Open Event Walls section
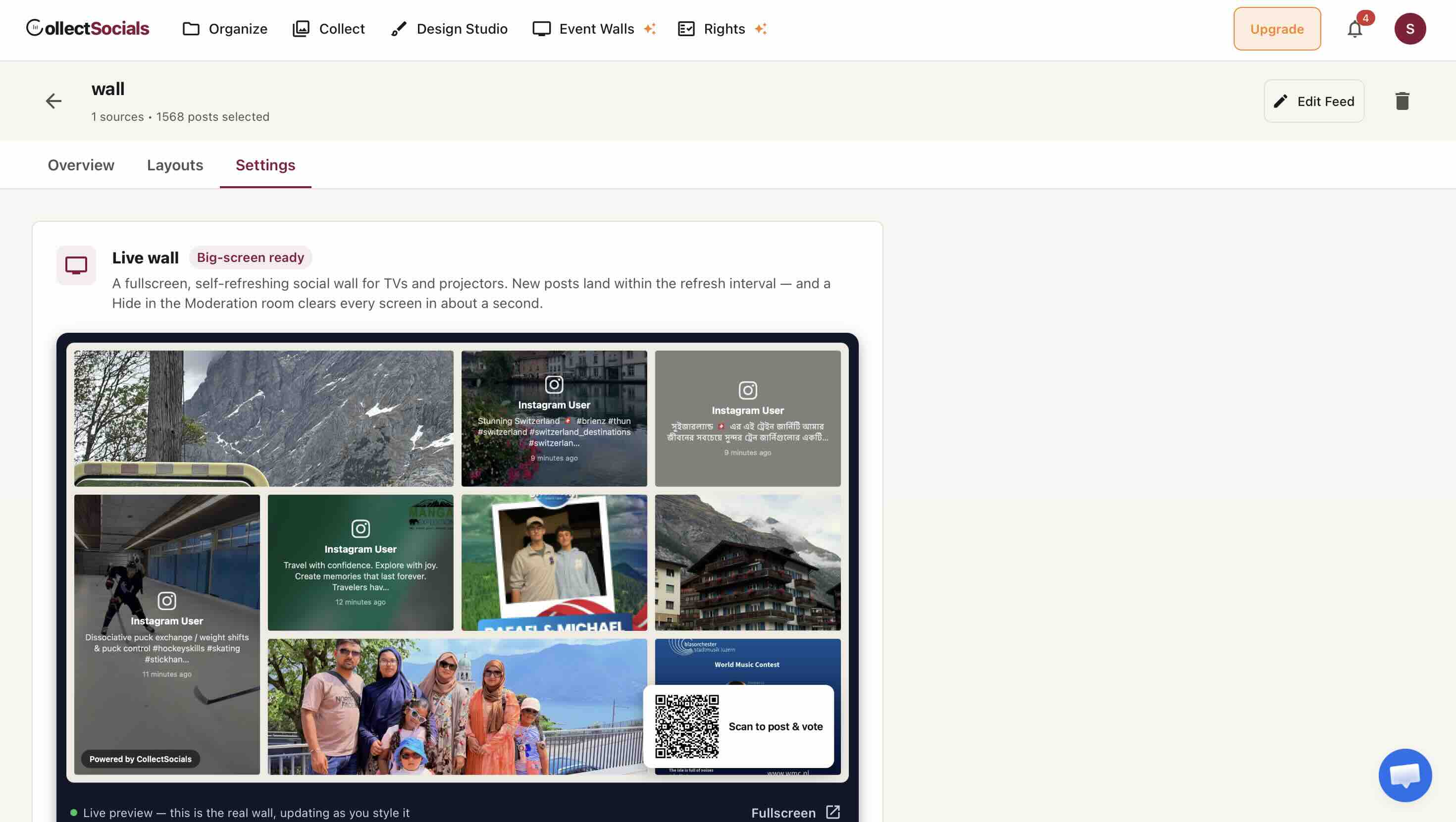The height and width of the screenshot is (822, 1456). coord(594,29)
